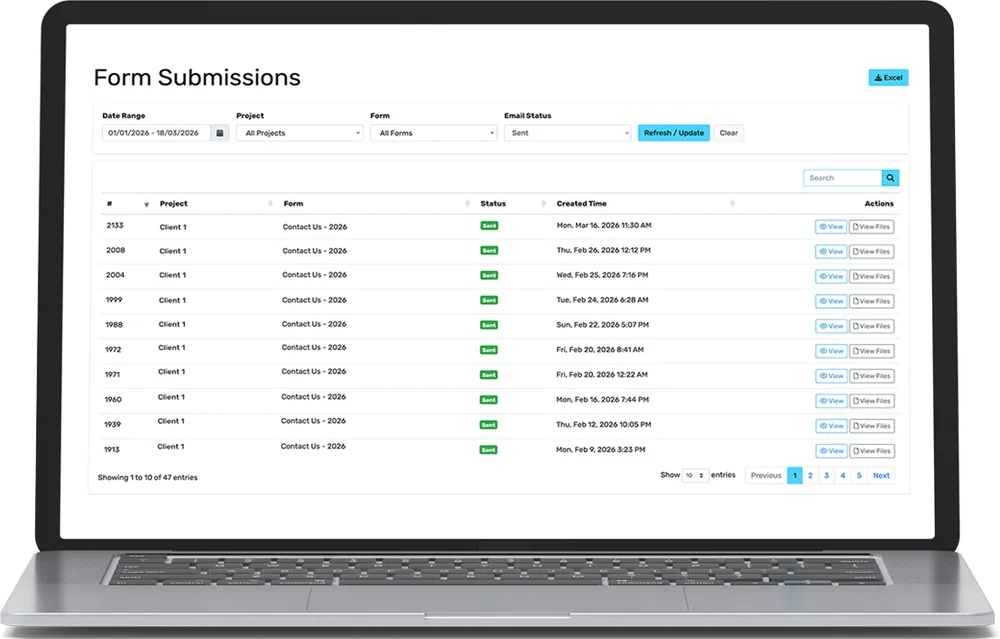
Task: View files for submission 1972
Action: click(871, 351)
